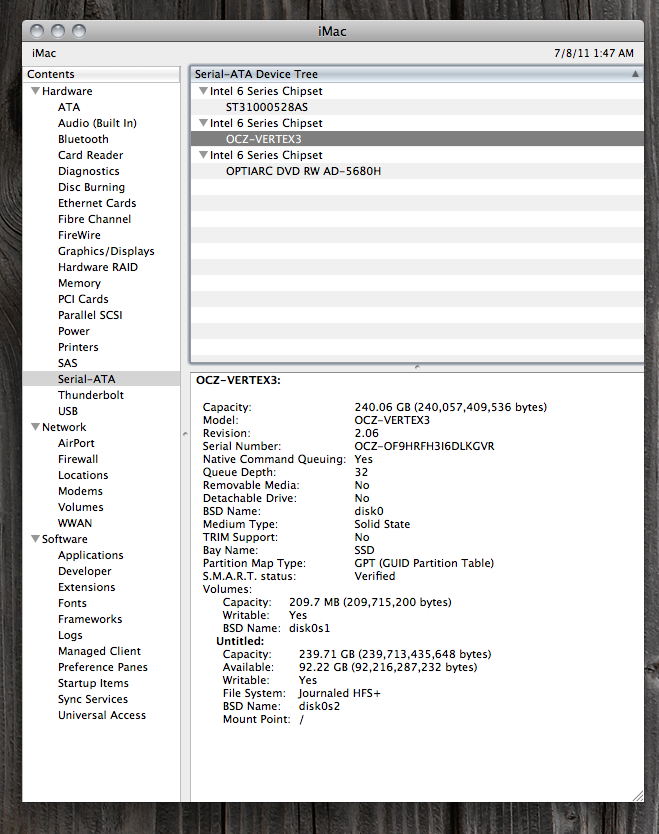Viewport: 659px width, 834px height.
Task: Select Preference Panes in the sidebar
Action: tap(103, 667)
